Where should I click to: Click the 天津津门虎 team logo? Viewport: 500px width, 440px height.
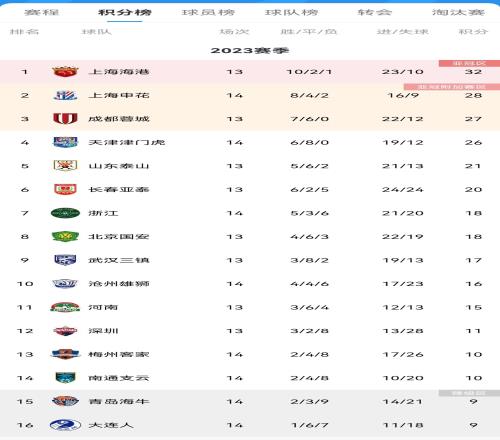(65, 142)
